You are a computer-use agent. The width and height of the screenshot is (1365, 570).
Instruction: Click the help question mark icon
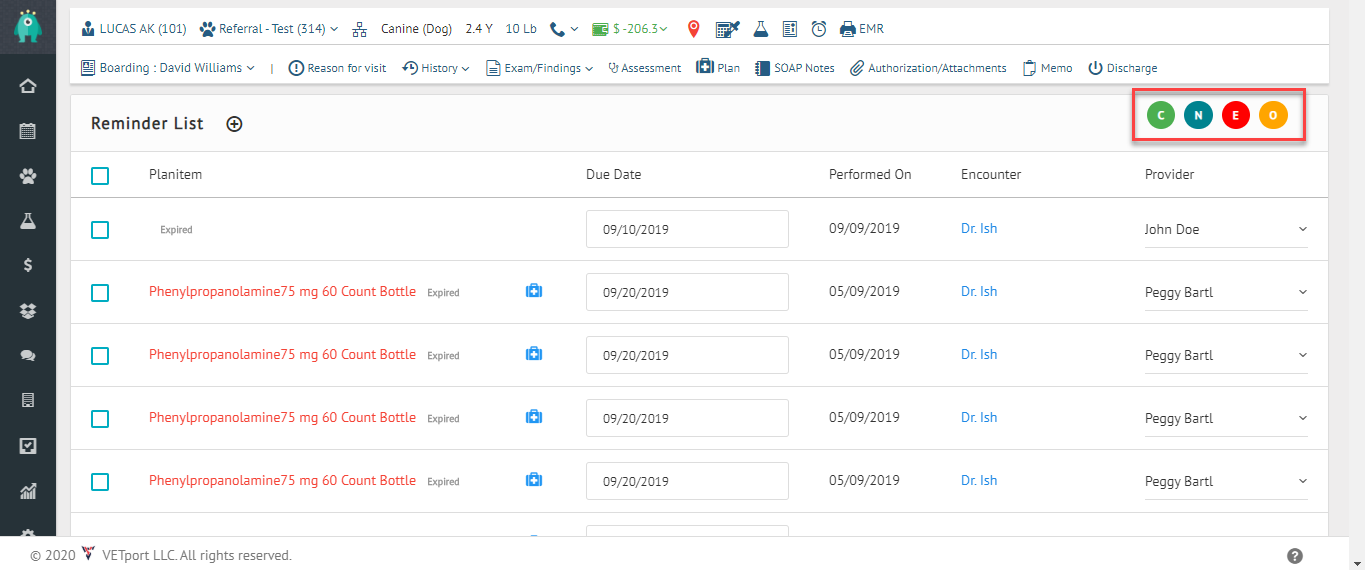[x=1295, y=556]
